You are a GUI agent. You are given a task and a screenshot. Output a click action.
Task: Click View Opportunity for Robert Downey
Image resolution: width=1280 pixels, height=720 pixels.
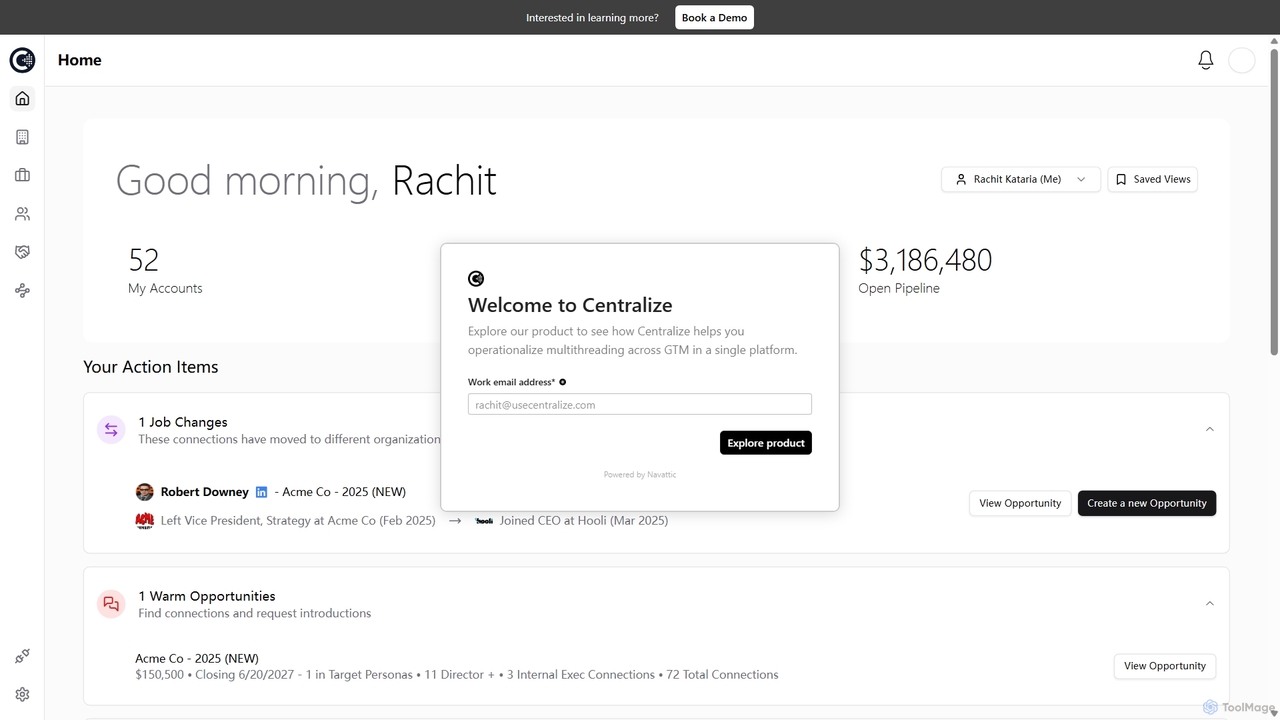tap(1020, 503)
